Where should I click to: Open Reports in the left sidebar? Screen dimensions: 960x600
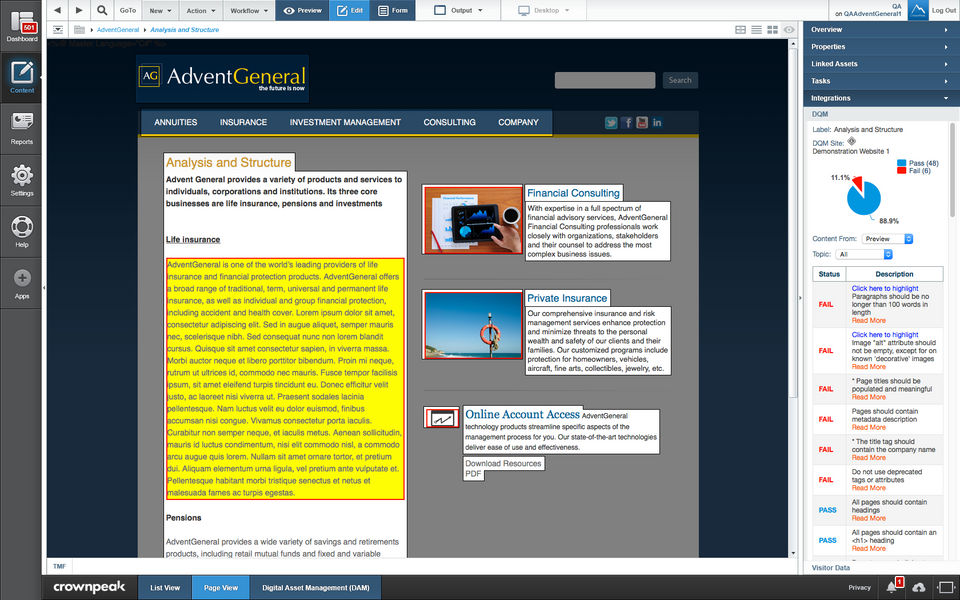(x=21, y=129)
